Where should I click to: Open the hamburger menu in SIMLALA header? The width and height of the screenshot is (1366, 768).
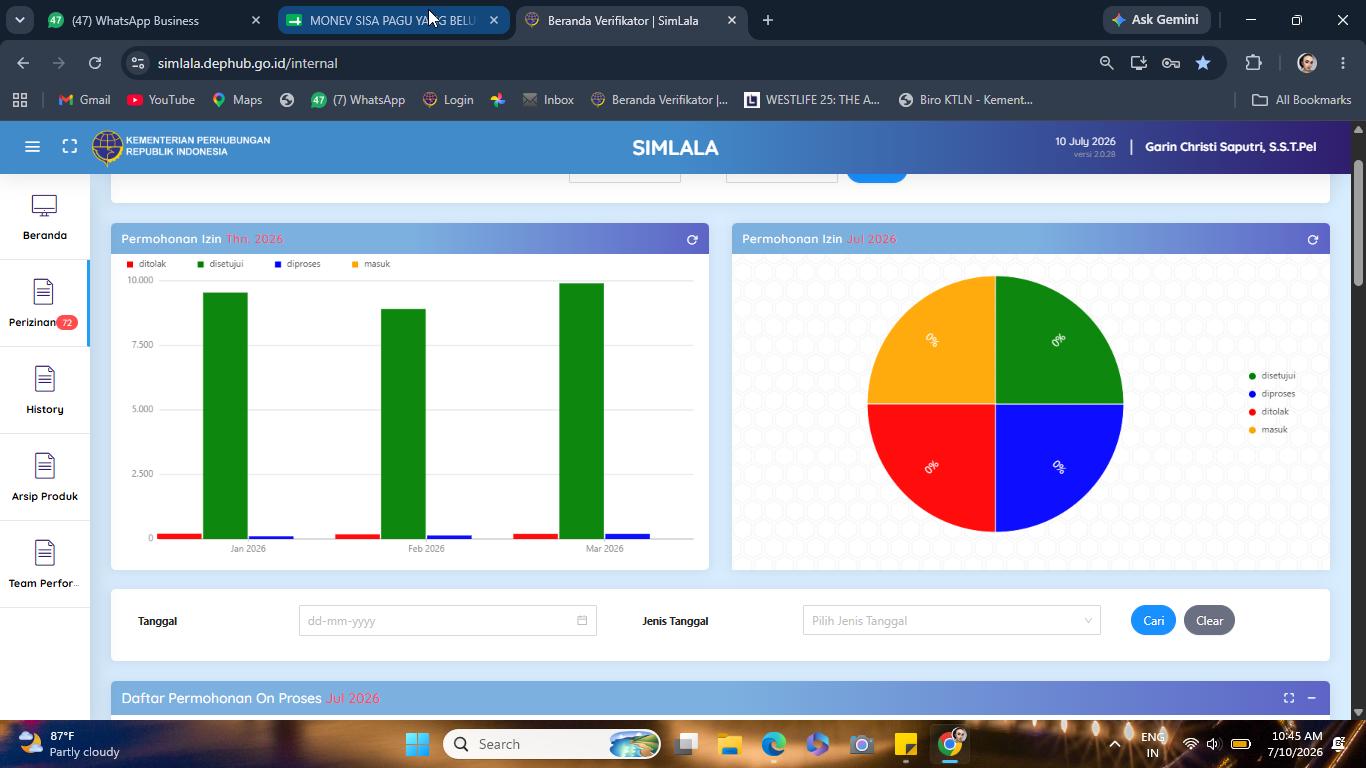coord(32,147)
